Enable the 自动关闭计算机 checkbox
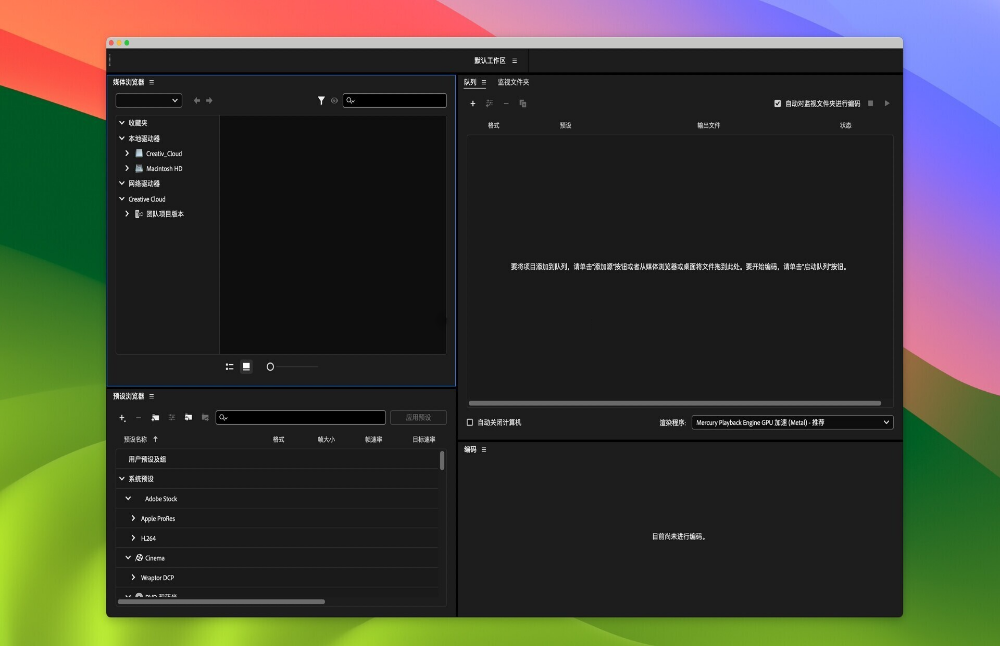1000x646 pixels. tap(470, 422)
